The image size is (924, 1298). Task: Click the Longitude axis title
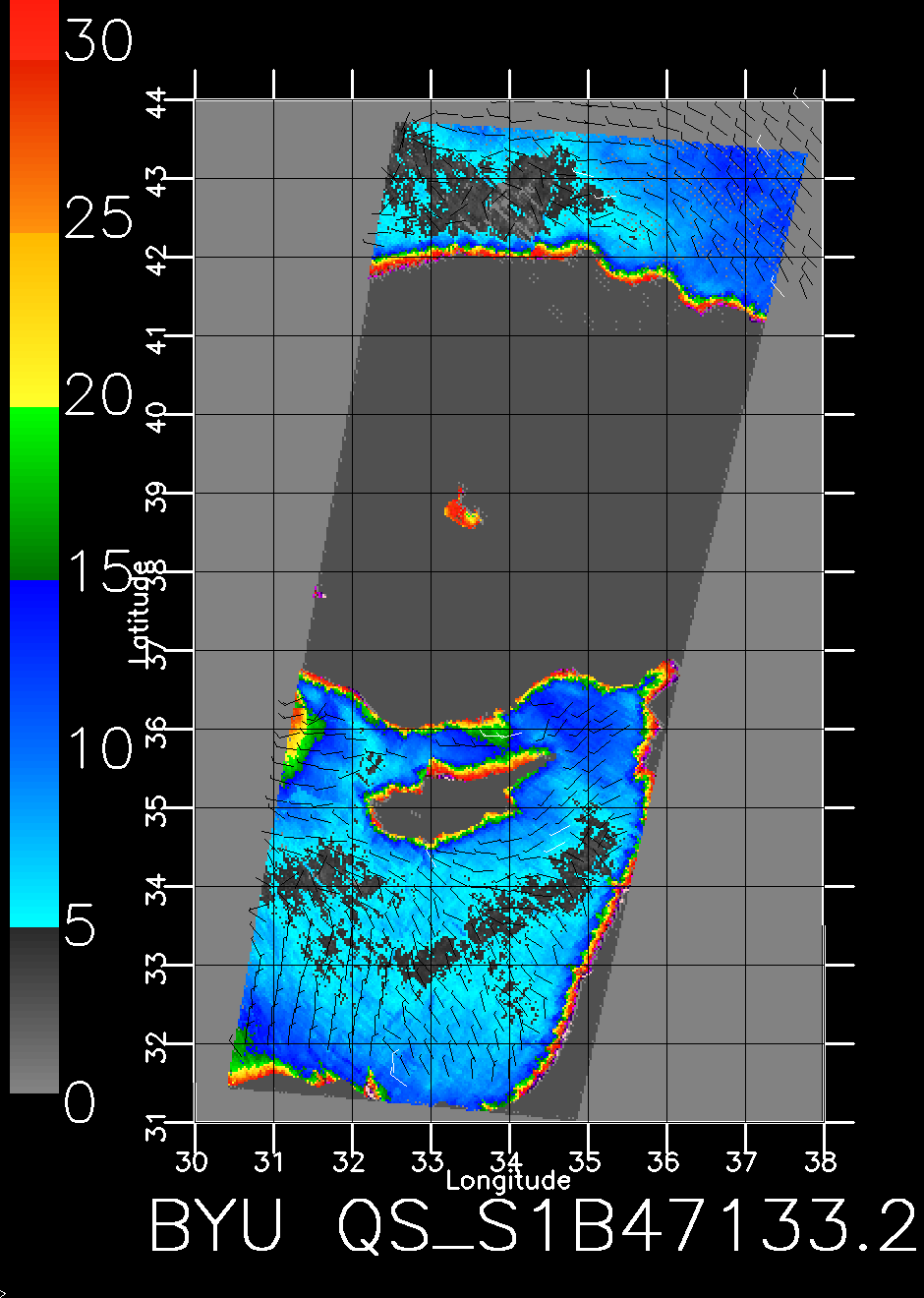coord(507,1180)
